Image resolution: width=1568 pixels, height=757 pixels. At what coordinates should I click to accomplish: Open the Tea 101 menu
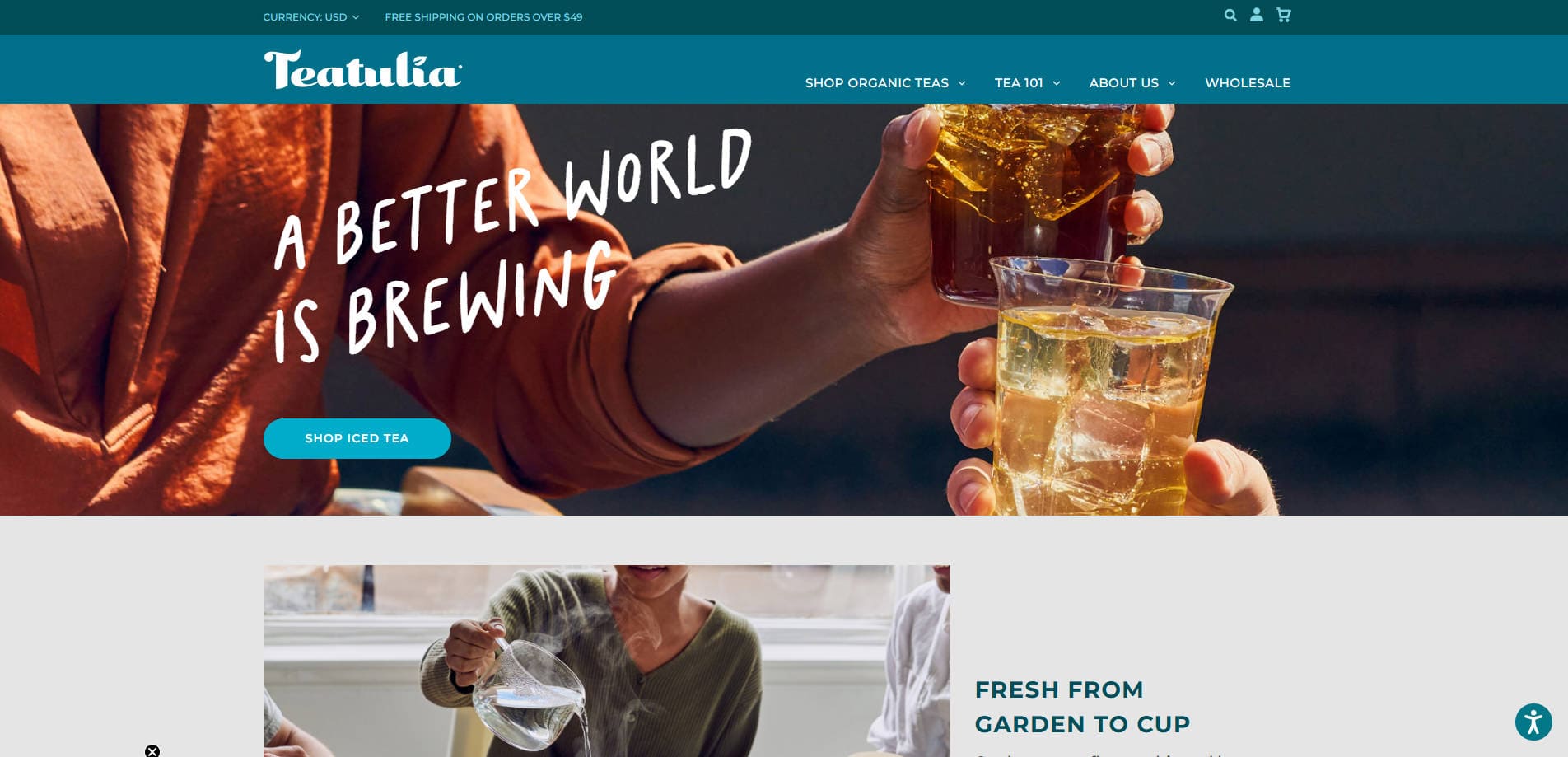click(1019, 83)
